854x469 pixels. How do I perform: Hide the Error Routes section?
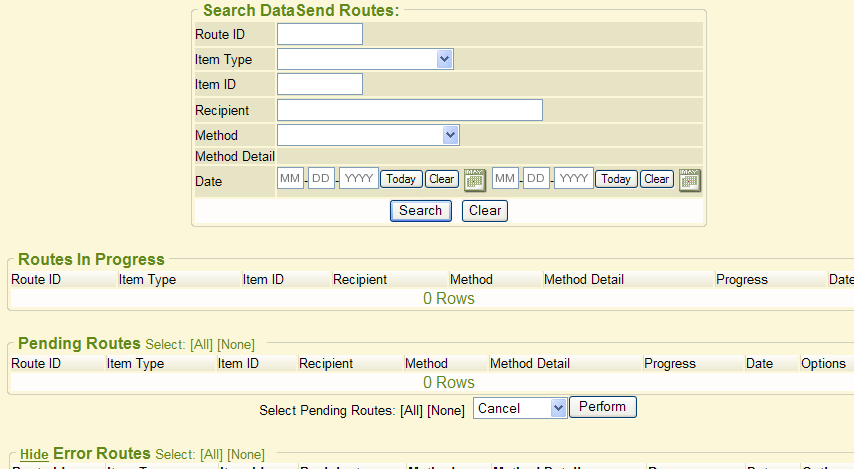click(34, 454)
